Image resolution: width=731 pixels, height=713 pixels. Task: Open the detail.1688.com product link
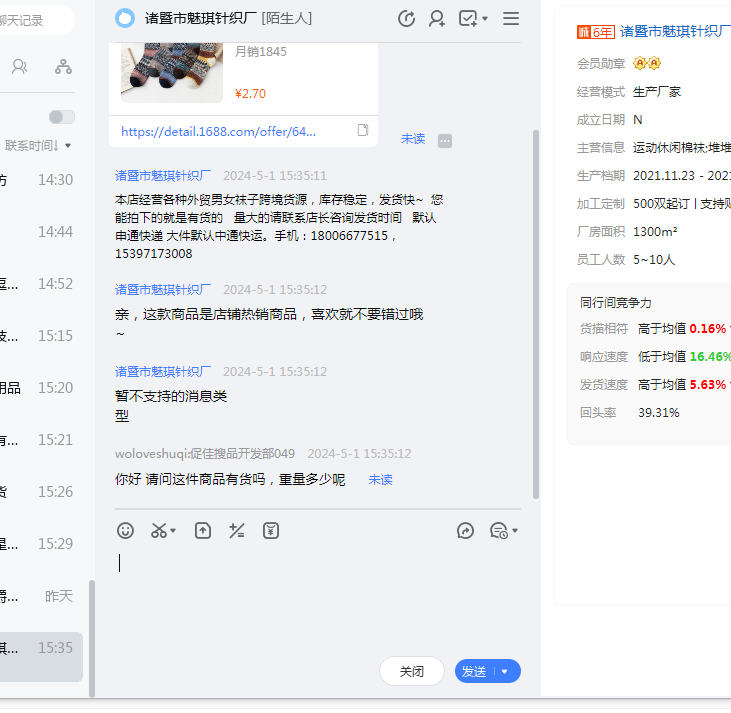(x=218, y=131)
